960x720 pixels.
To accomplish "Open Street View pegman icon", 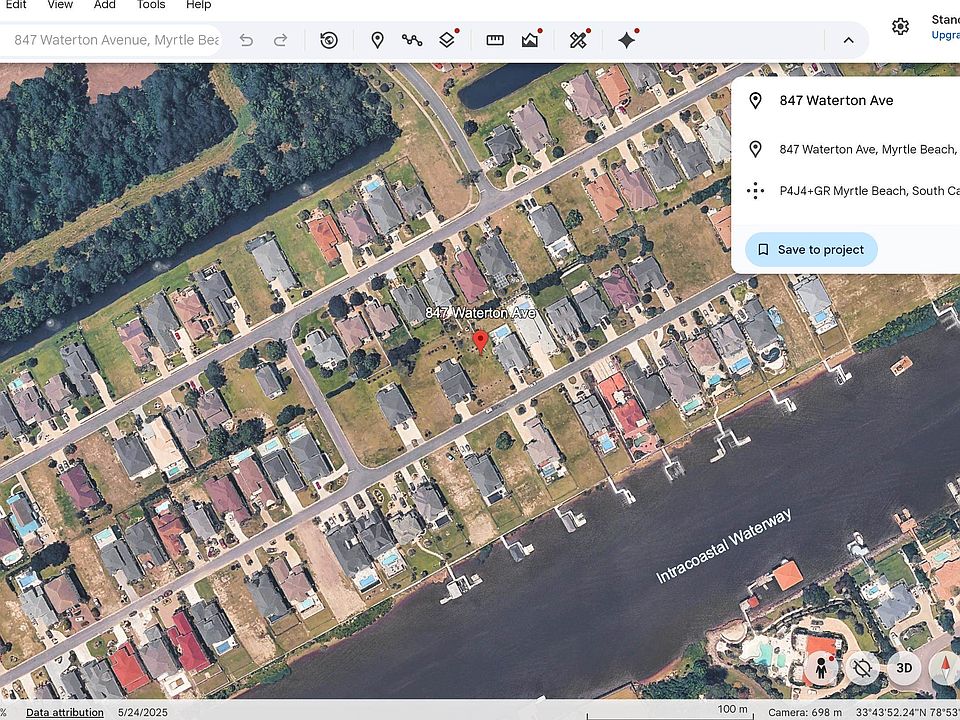I will 822,667.
